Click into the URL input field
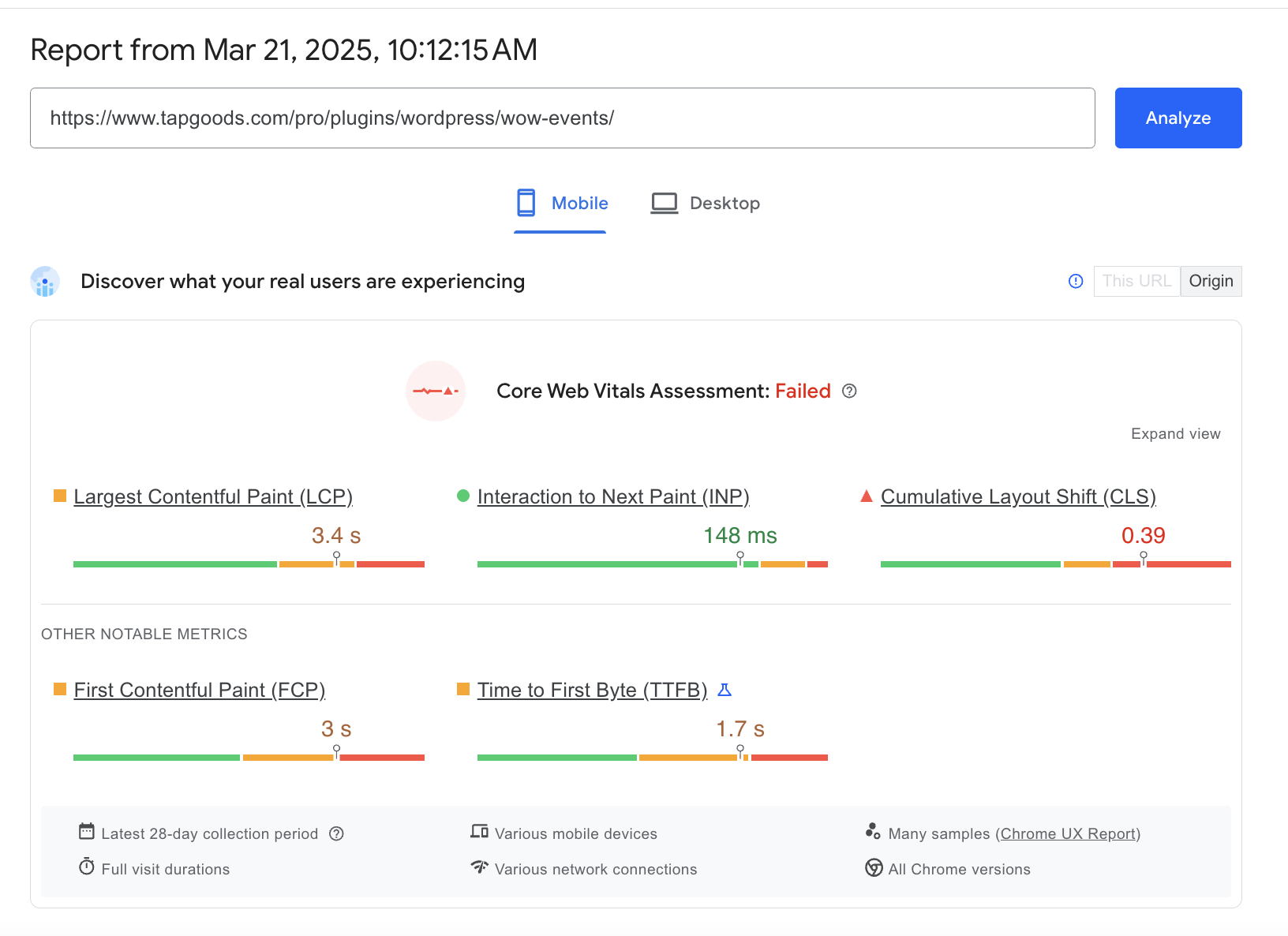This screenshot has height=936, width=1288. 562,118
